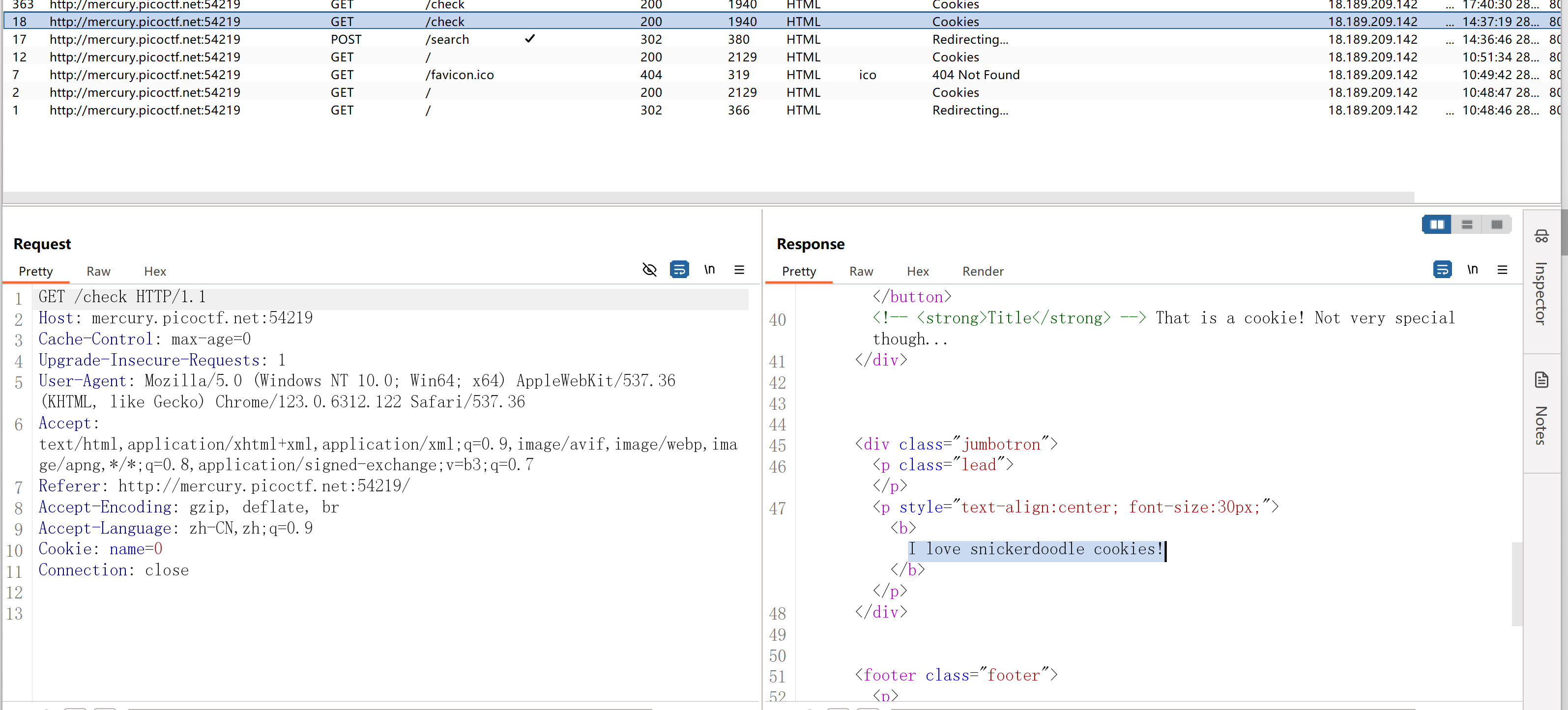Switch Response view to Hex tab
Viewport: 1568px width, 710px height.
tap(917, 271)
